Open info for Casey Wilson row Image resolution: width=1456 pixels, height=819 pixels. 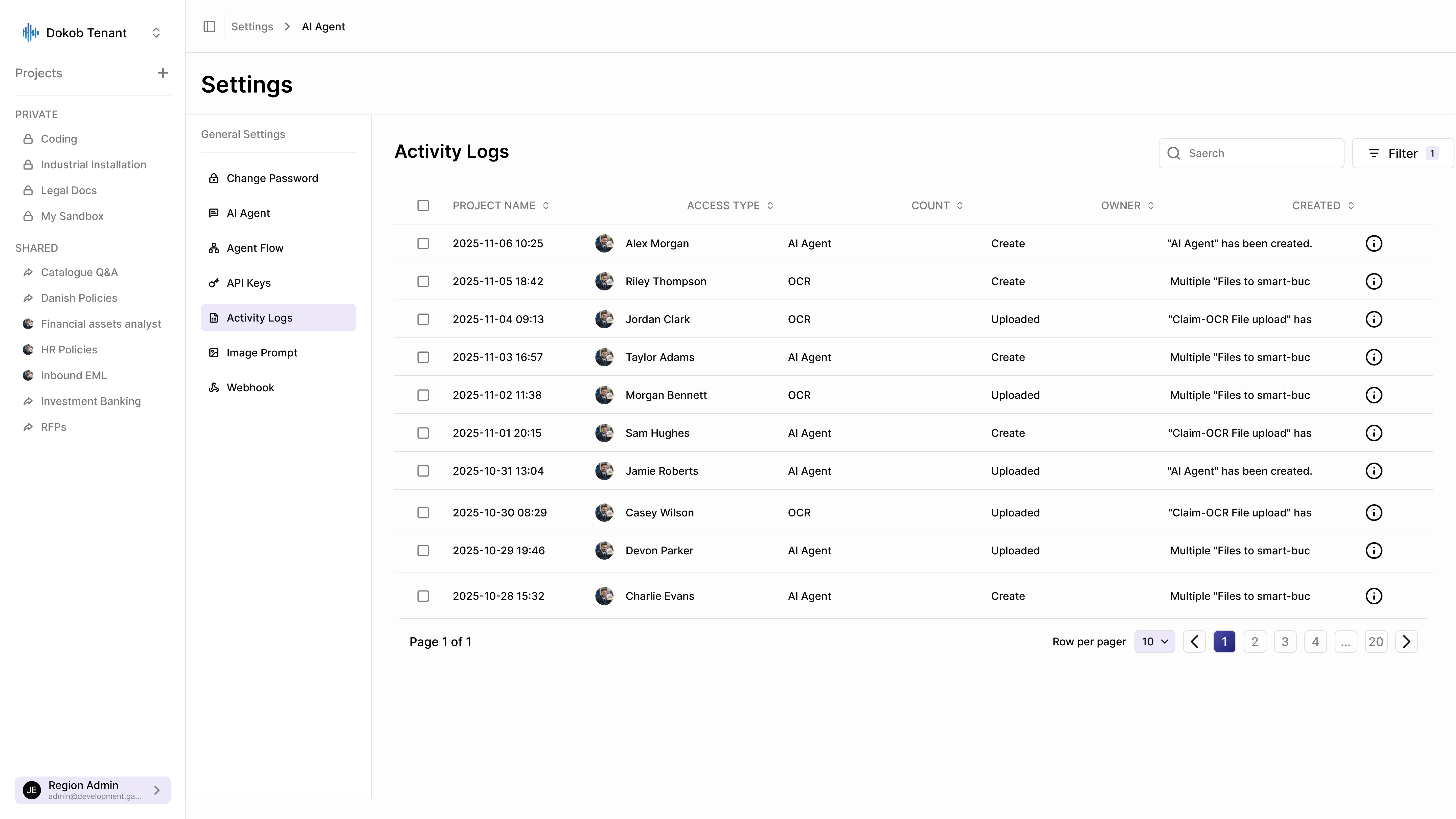1374,513
